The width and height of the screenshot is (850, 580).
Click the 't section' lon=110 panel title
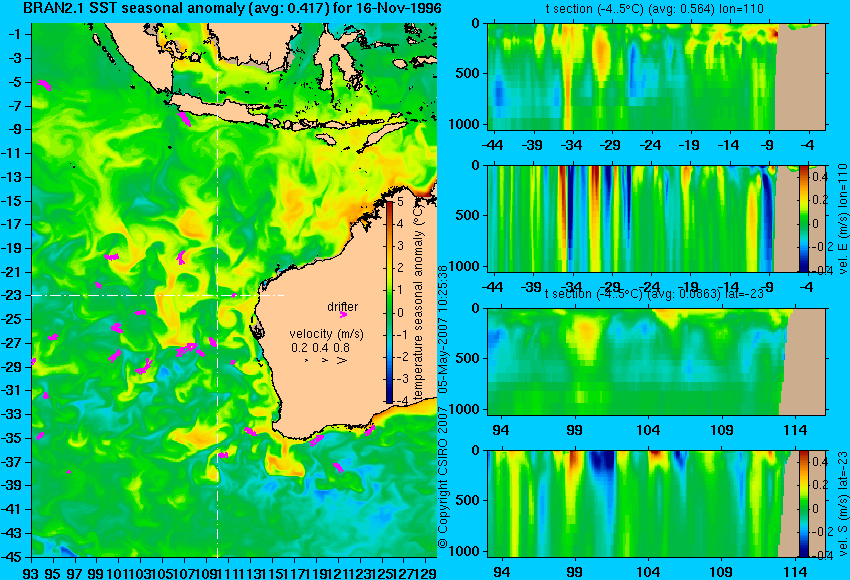655,9
